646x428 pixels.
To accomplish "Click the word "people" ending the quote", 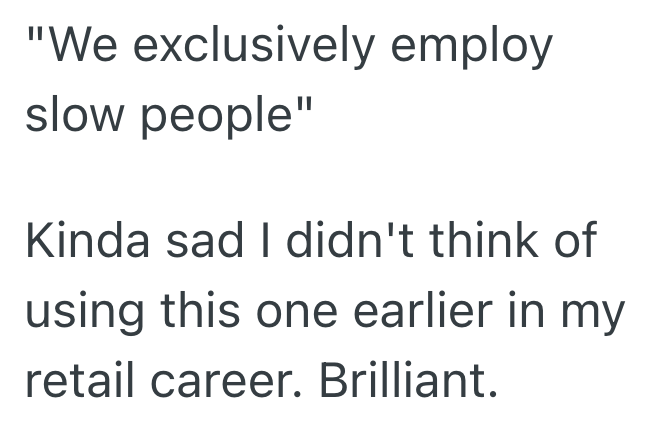I will [x=217, y=118].
